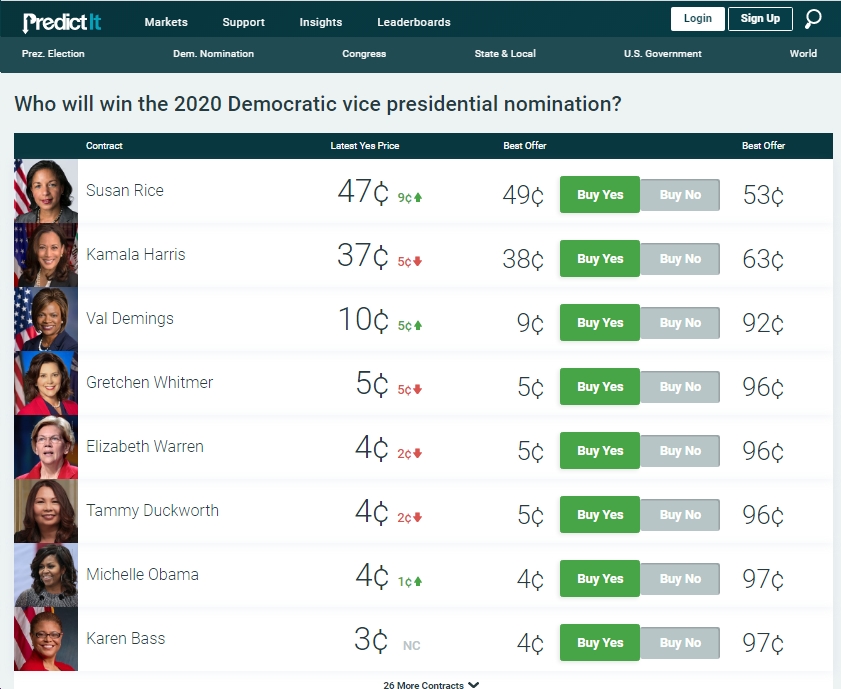Click the Latest Yes Price column header
This screenshot has width=841, height=689.
pos(365,146)
